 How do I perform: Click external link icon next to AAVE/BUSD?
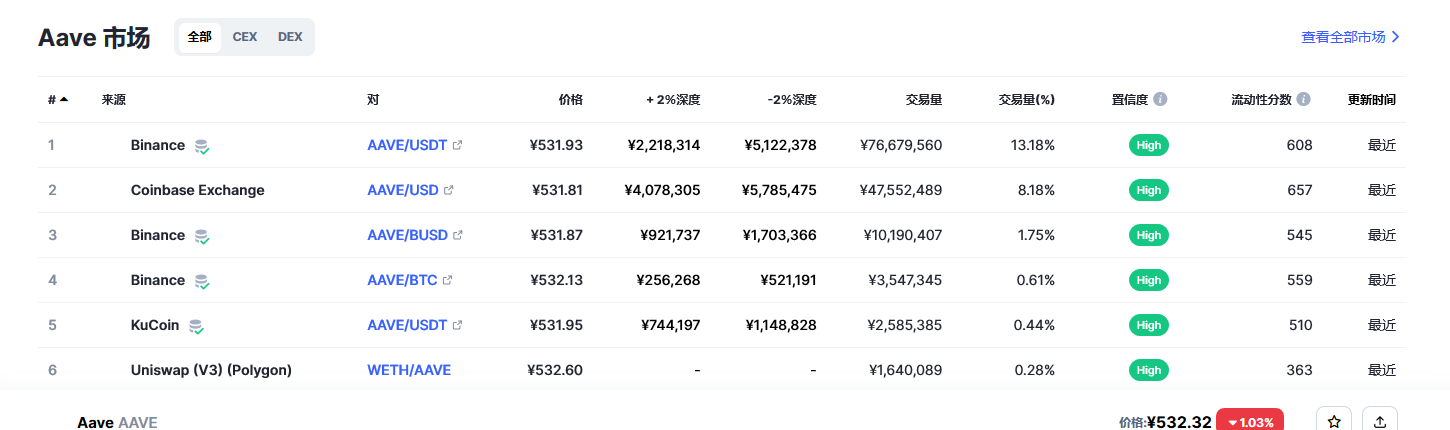(x=458, y=235)
